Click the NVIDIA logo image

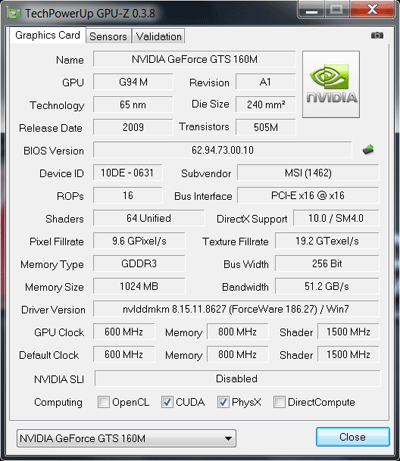[331, 84]
